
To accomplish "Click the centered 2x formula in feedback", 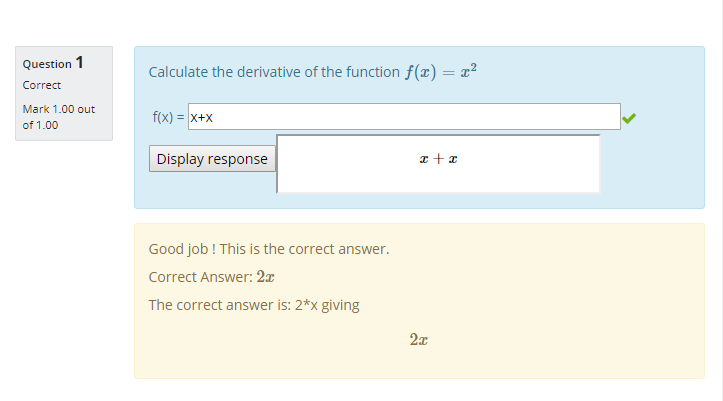I will point(419,340).
